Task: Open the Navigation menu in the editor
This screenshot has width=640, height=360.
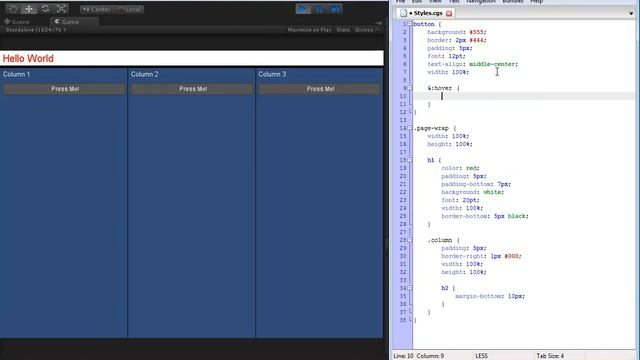Action: tap(481, 2)
